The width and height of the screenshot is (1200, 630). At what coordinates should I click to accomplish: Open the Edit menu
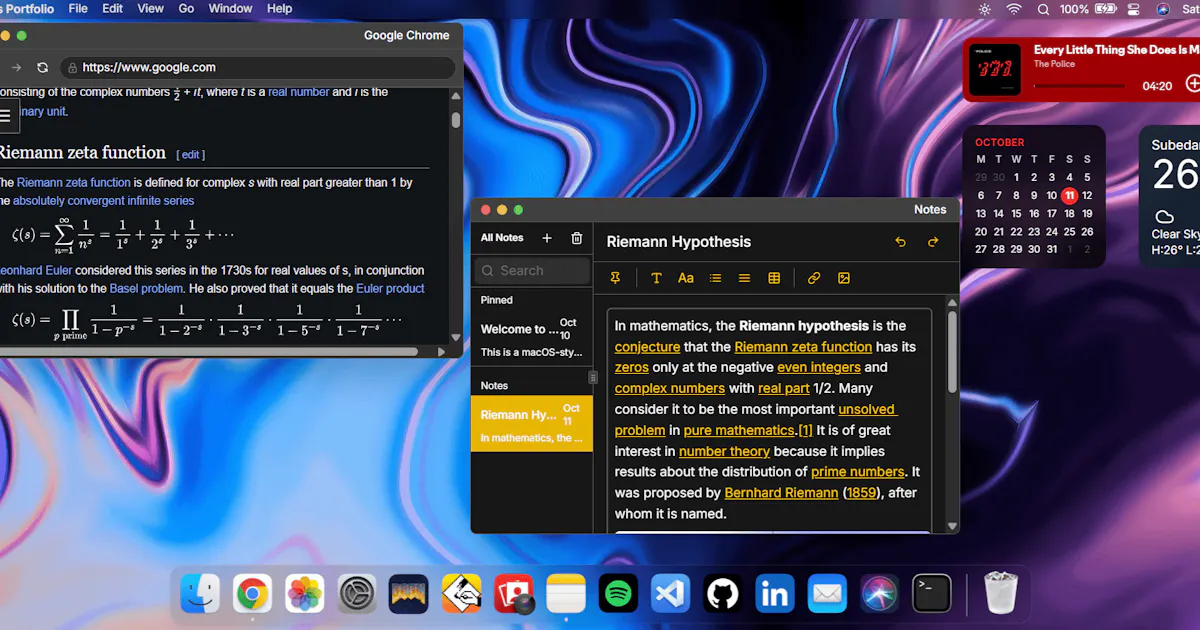click(113, 8)
